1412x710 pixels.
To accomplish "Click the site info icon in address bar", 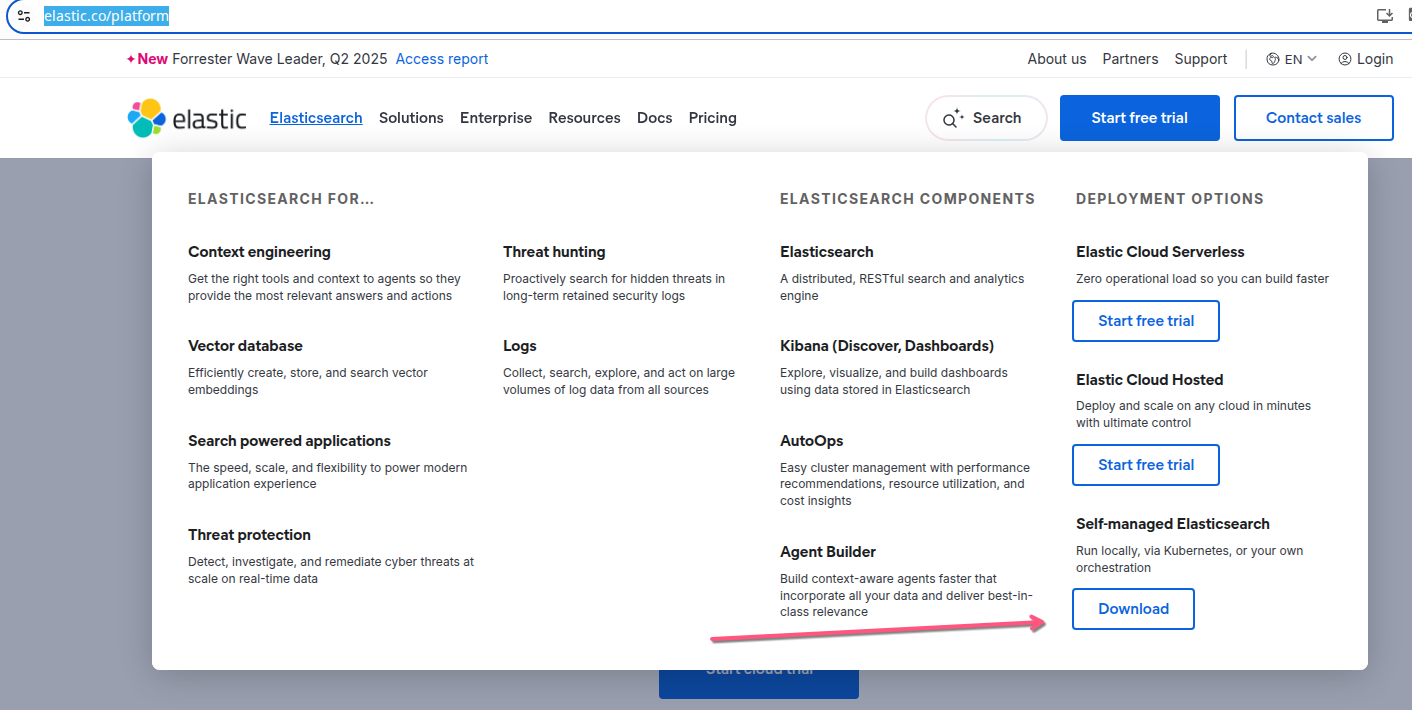I will [x=25, y=16].
